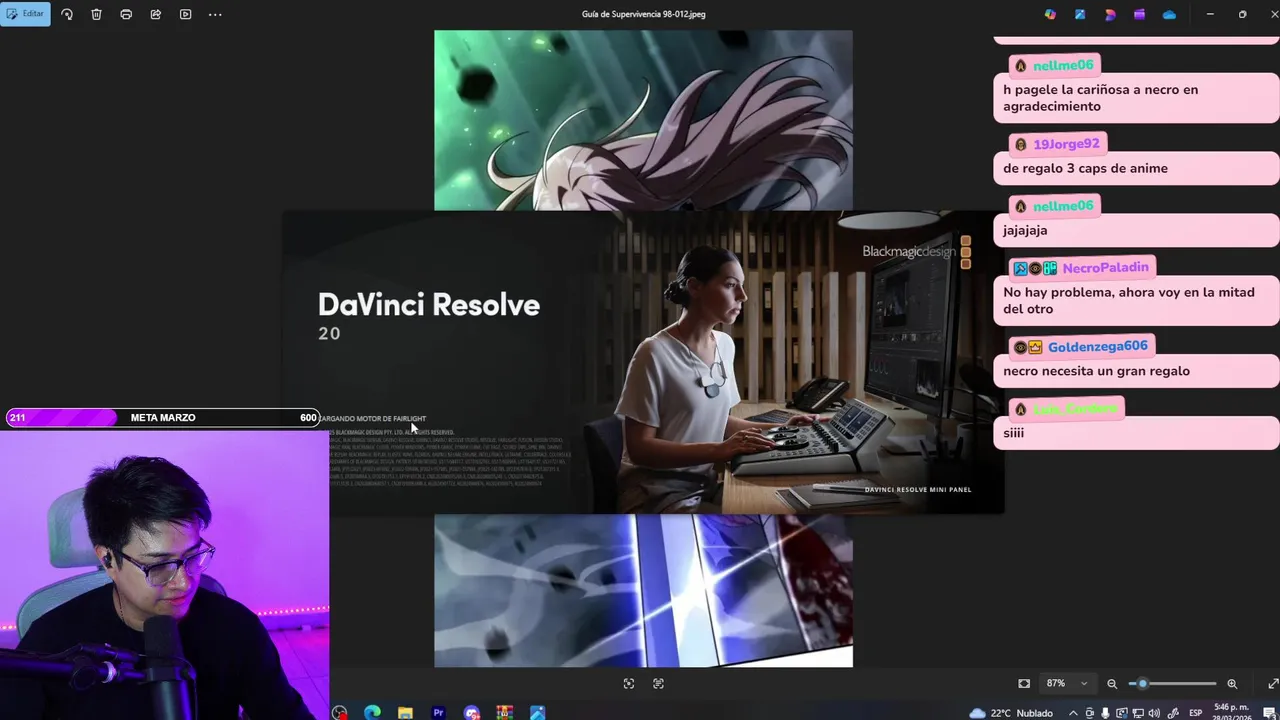
Task: Show hidden system tray icons chevron
Action: coord(1073,713)
